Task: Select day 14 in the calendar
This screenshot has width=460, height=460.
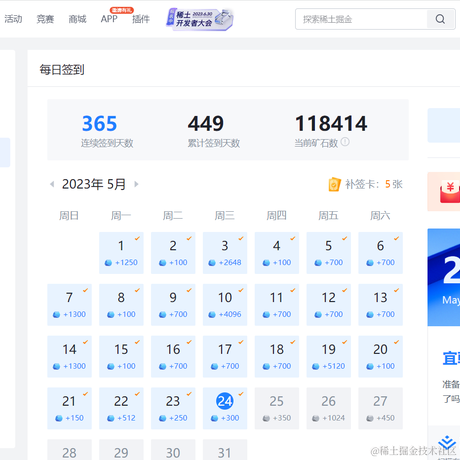Action: (69, 356)
